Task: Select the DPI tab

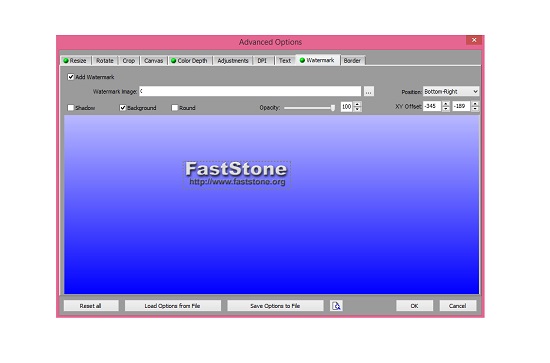Action: point(263,61)
